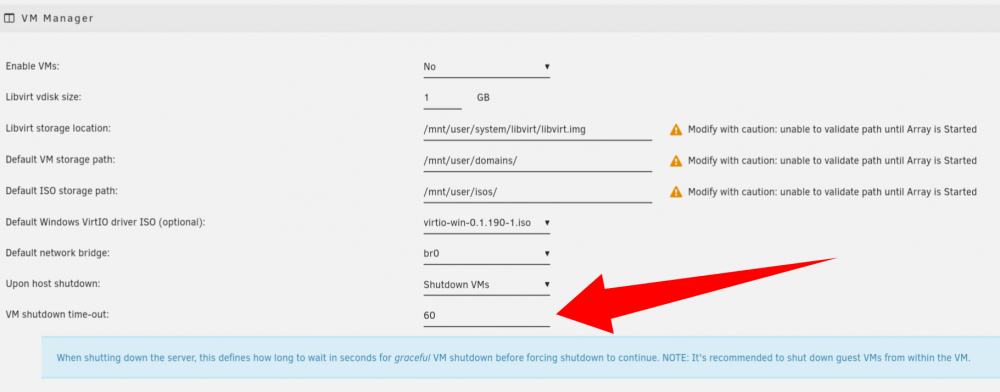This screenshot has height=392, width=1000.
Task: Click the VM Manager heading text
Action: tap(57, 18)
